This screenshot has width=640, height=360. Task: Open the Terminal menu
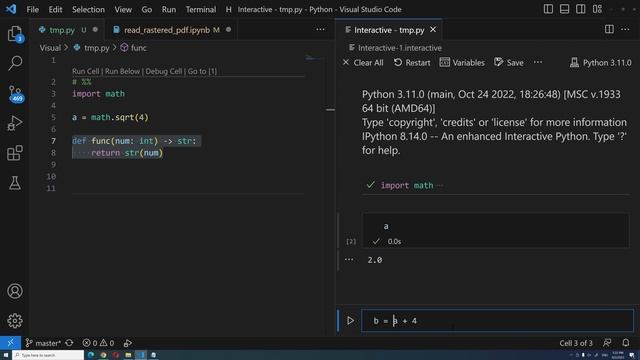pos(200,9)
